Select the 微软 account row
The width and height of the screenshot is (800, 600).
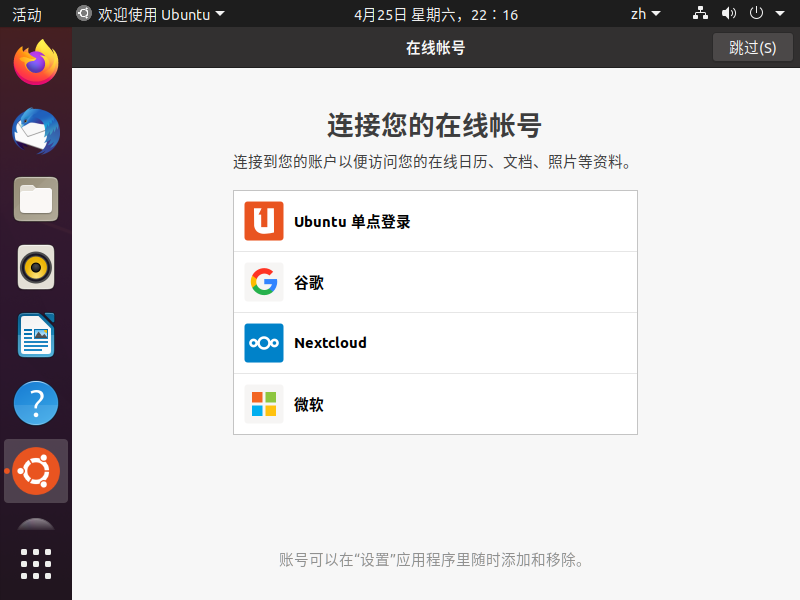[435, 404]
